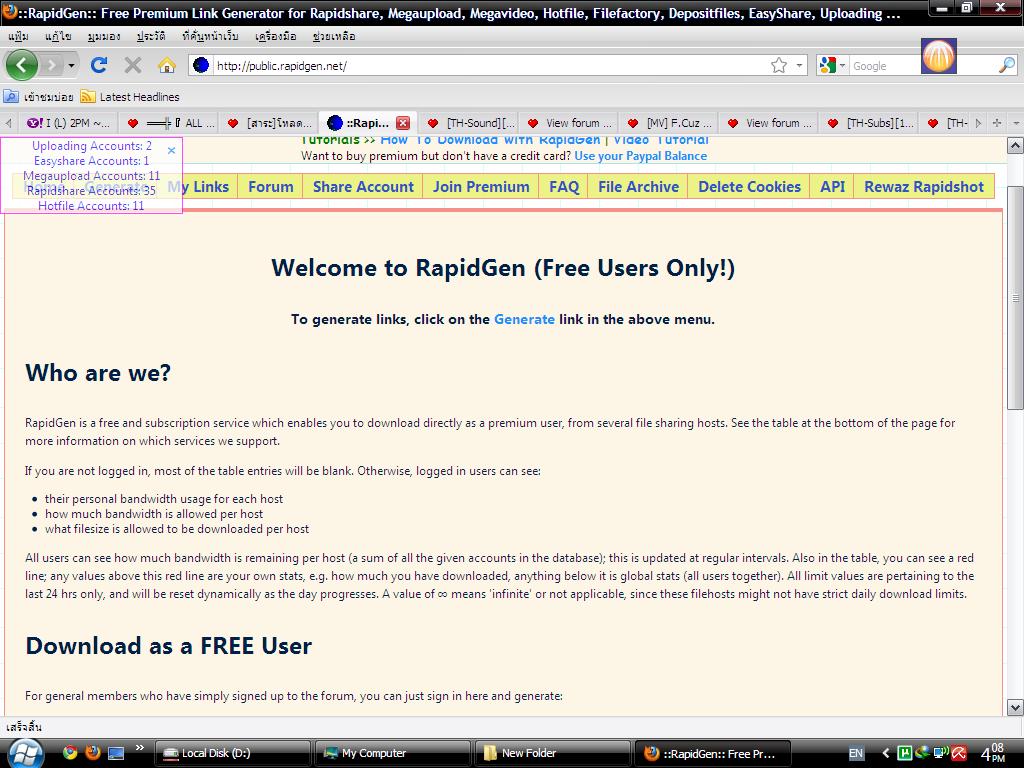1024x768 pixels.
Task: Reload the page with the blue refresh icon
Action: (99, 65)
